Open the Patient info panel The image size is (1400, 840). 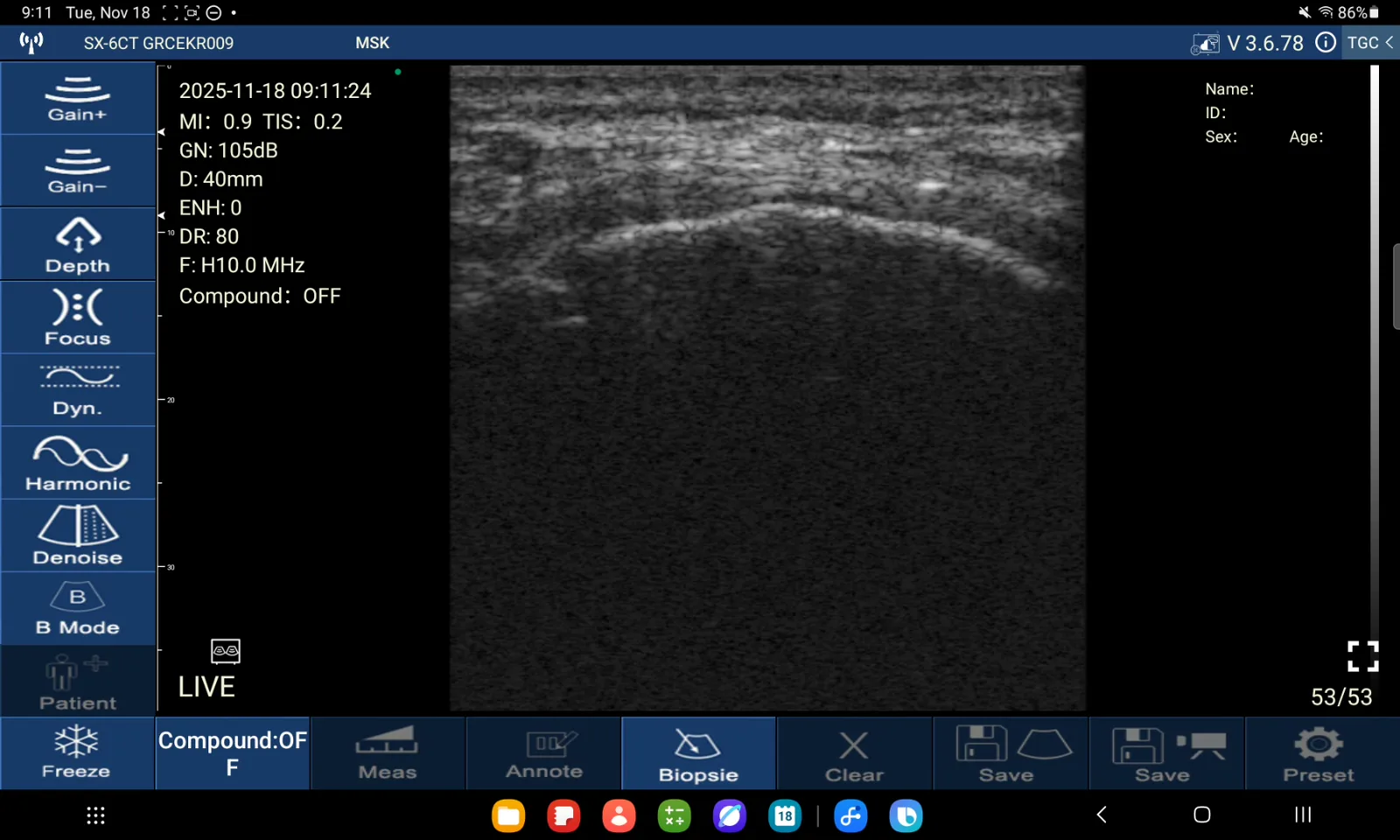point(78,682)
